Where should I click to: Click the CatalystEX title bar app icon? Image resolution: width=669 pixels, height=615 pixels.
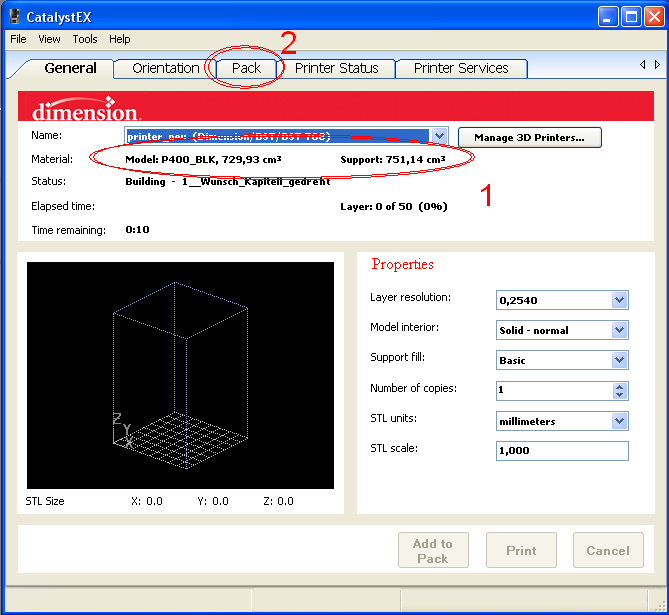[14, 16]
